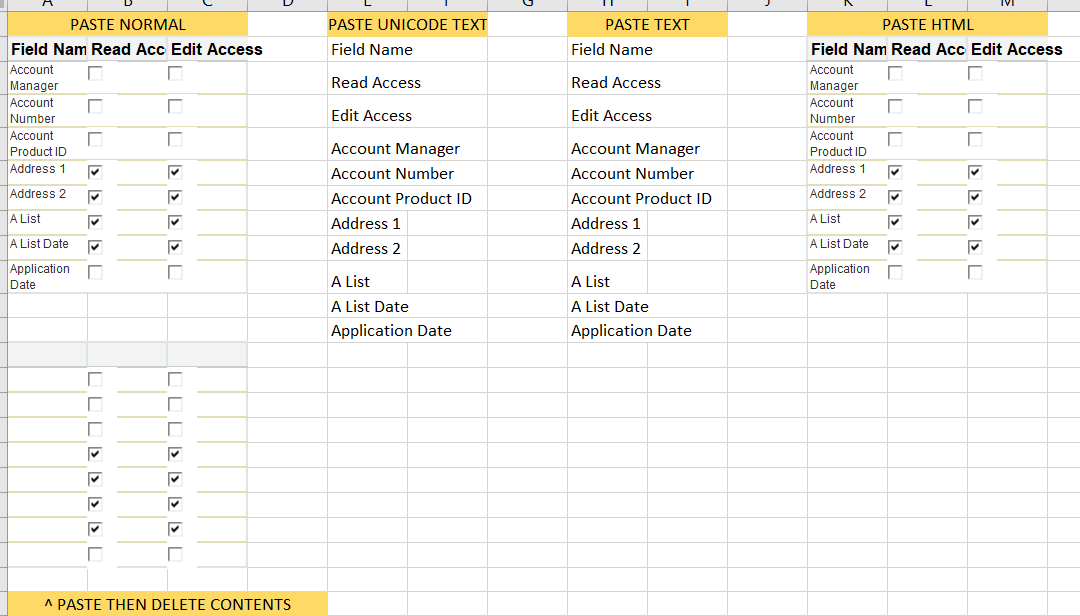The height and width of the screenshot is (616, 1080).
Task: Click the Edit Access header in Paste HTML table
Action: point(1016,50)
